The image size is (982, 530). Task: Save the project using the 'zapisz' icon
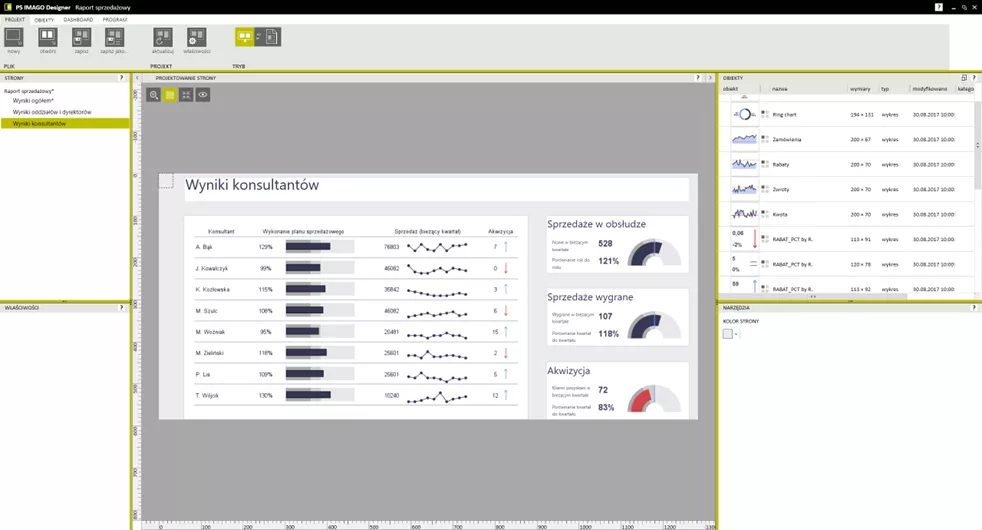pyautogui.click(x=81, y=38)
